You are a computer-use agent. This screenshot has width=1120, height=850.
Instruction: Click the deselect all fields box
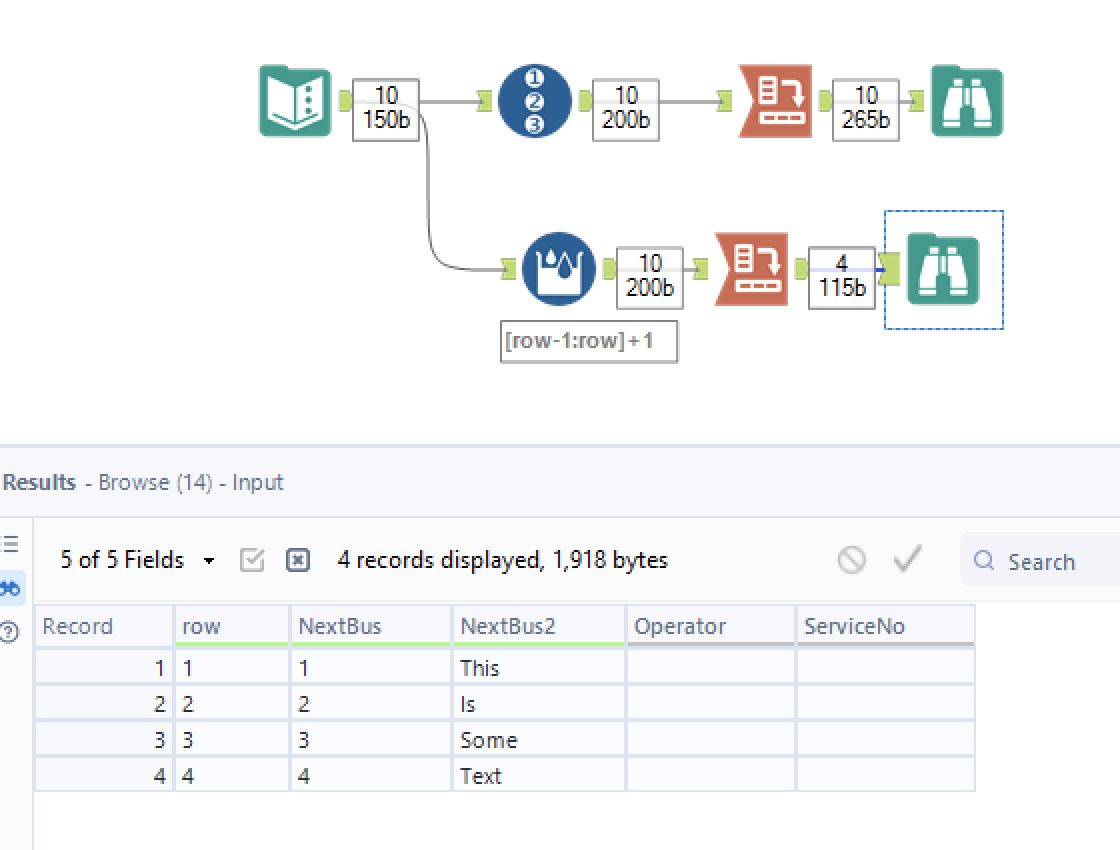pyautogui.click(x=298, y=560)
